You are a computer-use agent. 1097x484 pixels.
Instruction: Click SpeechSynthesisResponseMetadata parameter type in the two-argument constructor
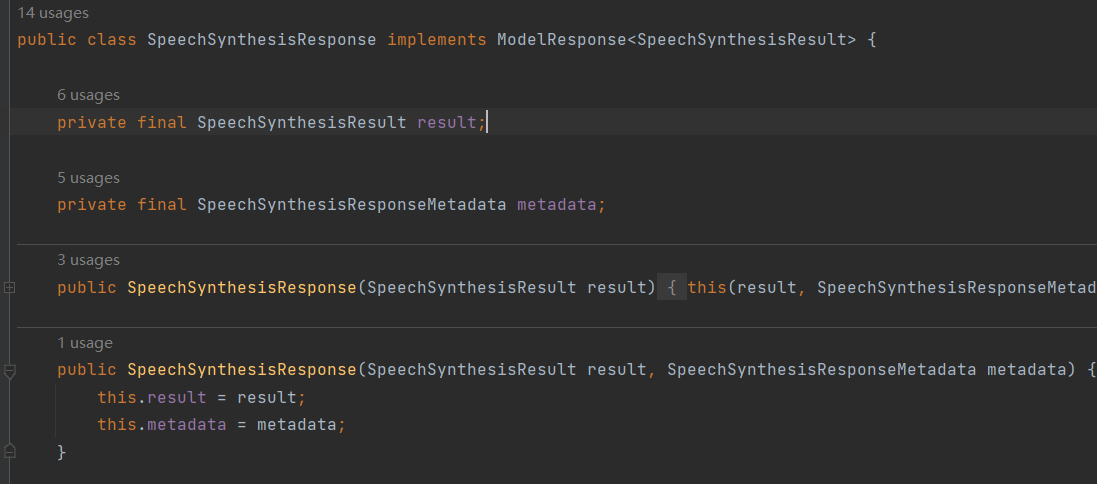(821, 370)
